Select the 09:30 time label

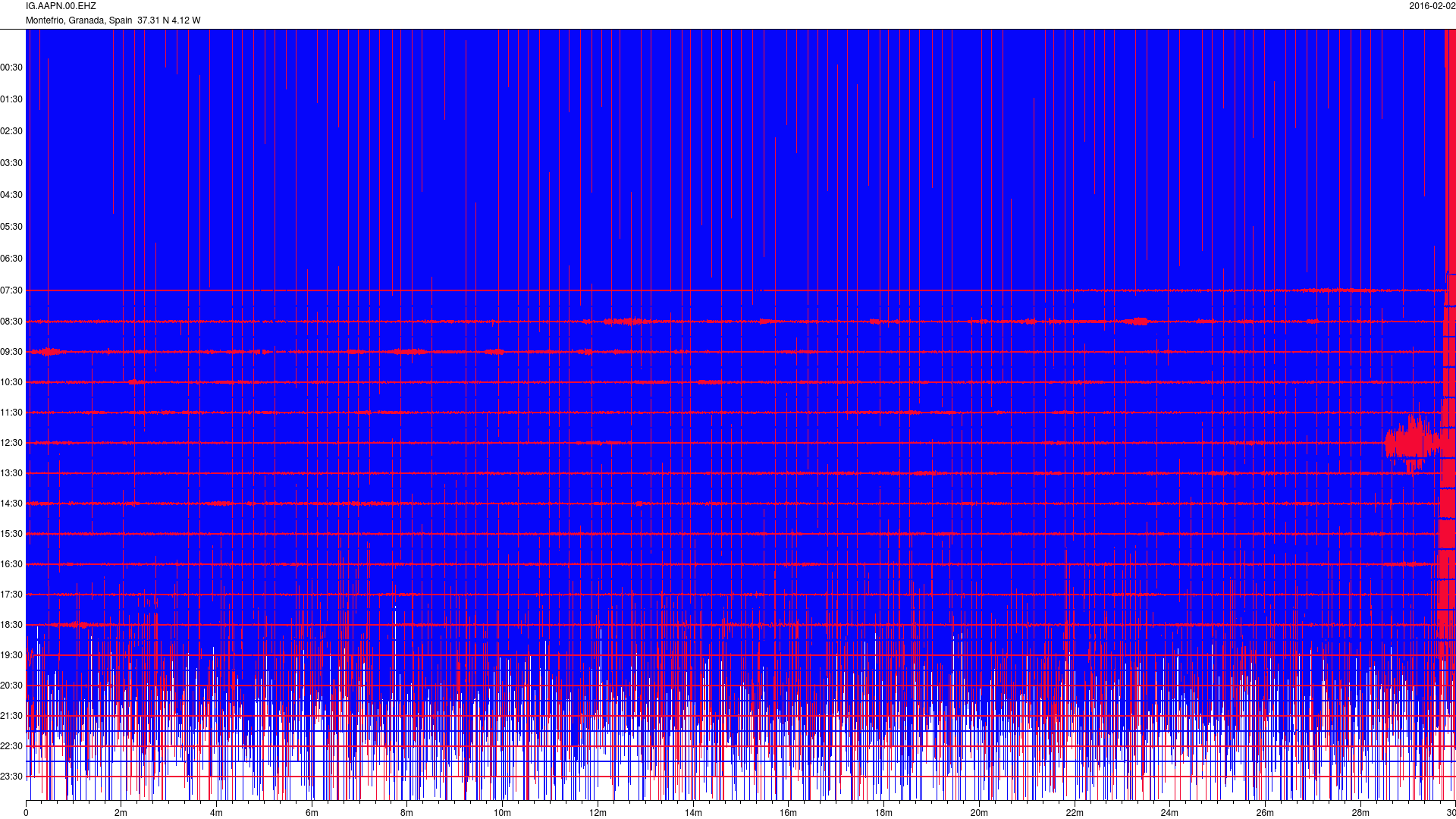click(x=11, y=352)
